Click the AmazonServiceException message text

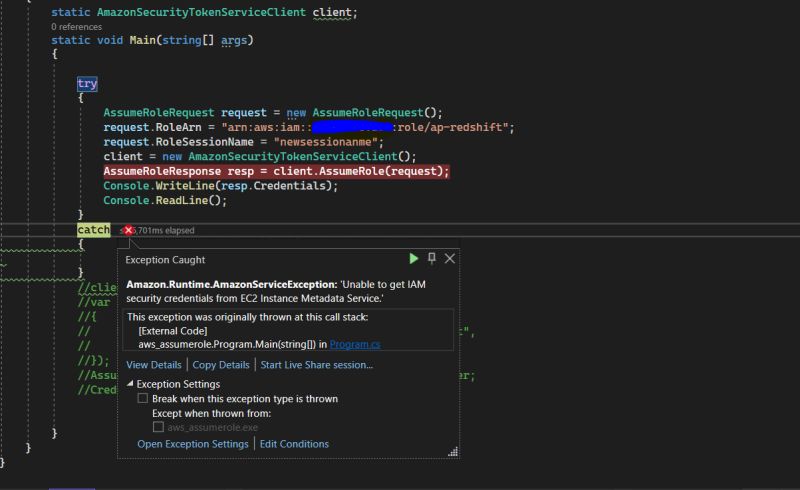276,291
